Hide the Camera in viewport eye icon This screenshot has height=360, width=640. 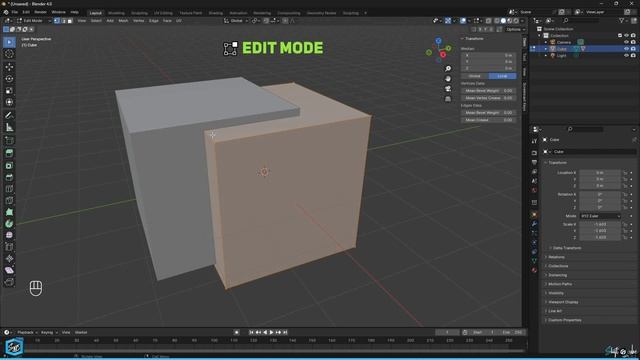(x=626, y=42)
